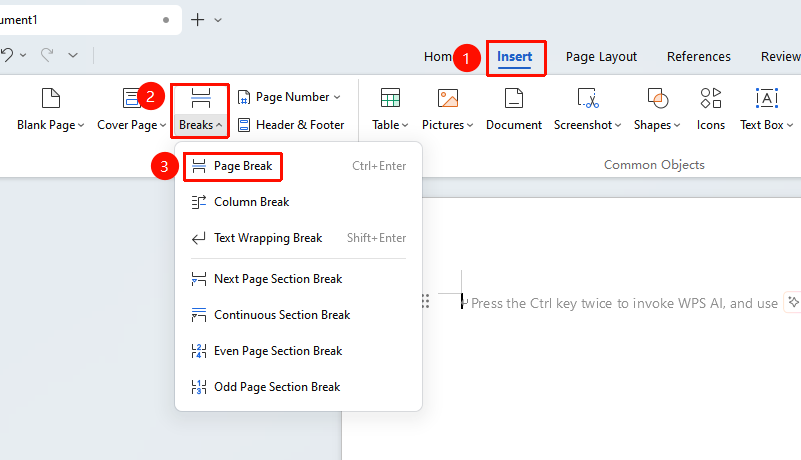Click the Breaks icon in ribbon
The image size is (801, 460).
(200, 98)
